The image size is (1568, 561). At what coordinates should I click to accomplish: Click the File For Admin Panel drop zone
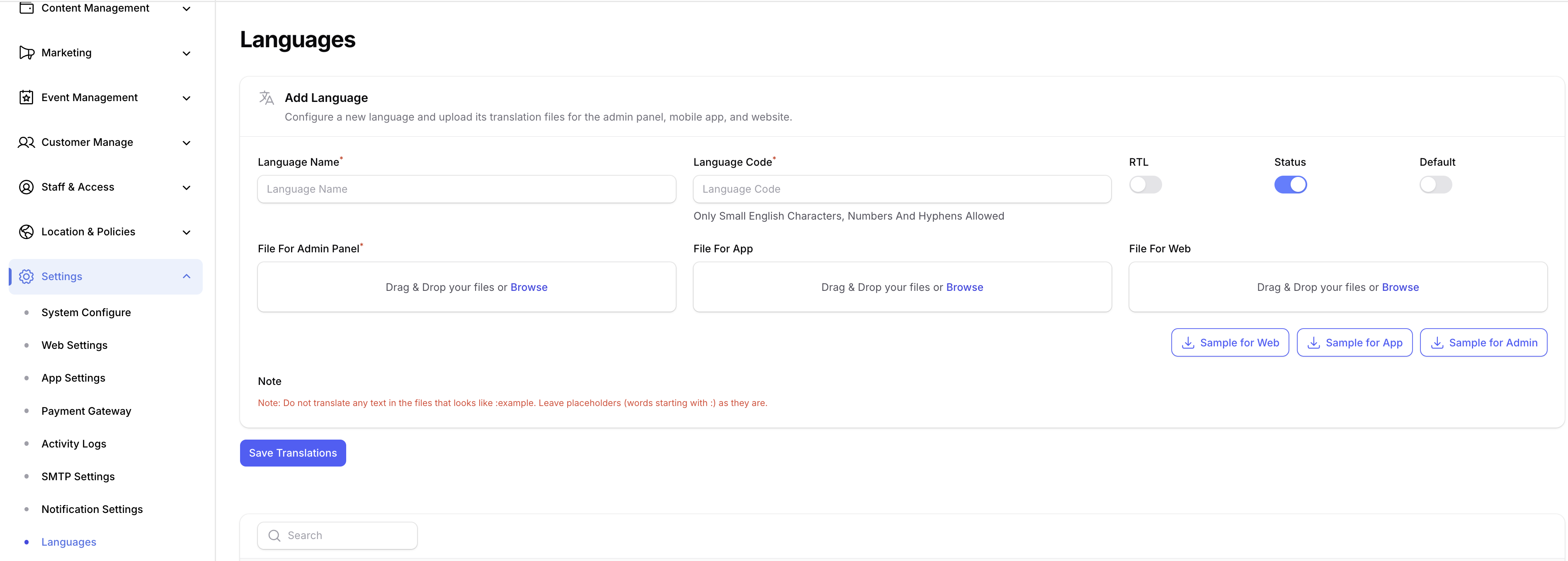(x=466, y=287)
